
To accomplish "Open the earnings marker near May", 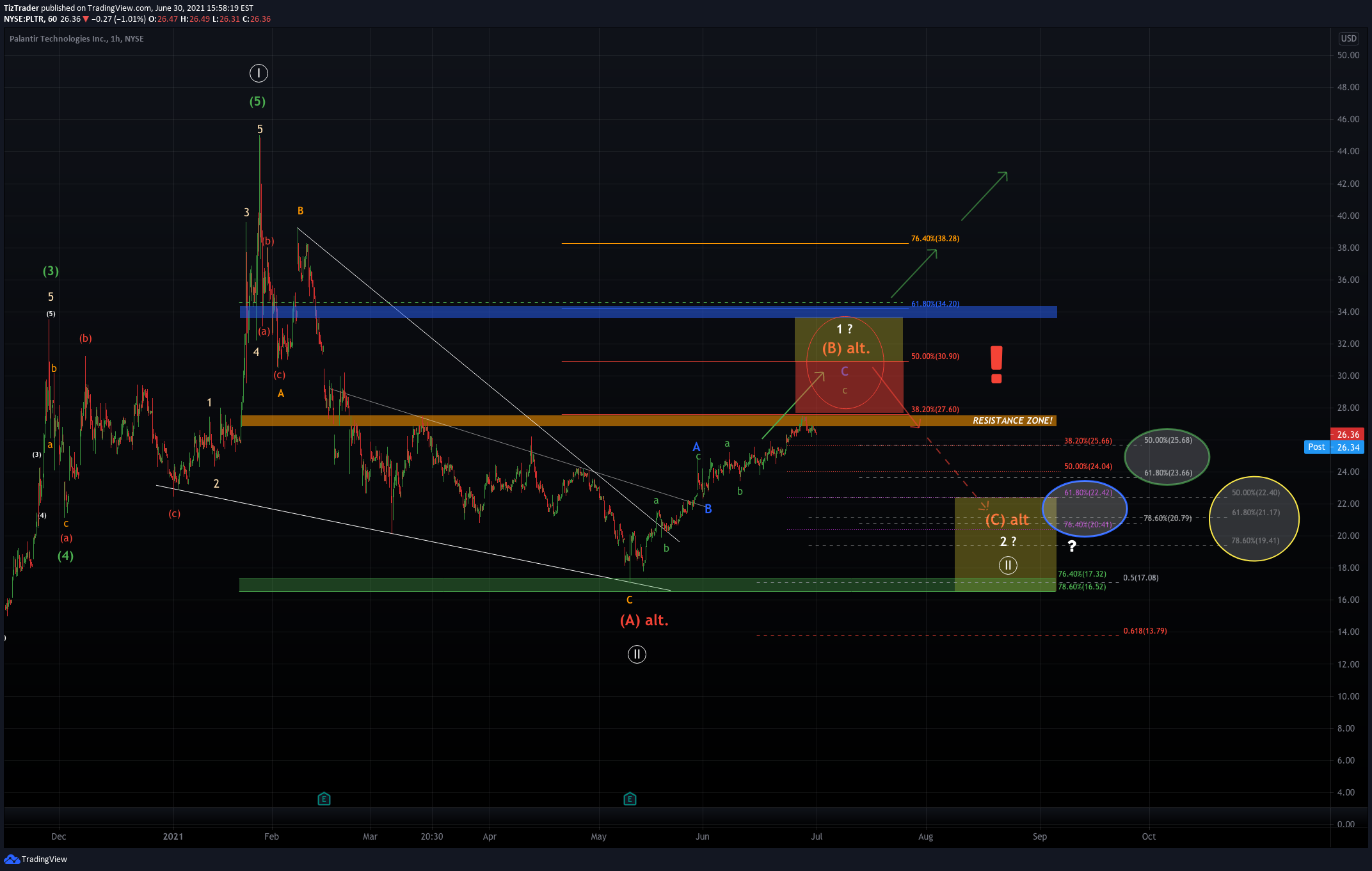I will (x=630, y=799).
